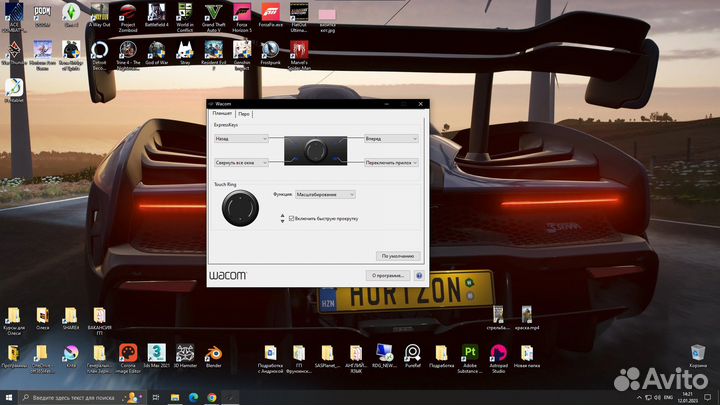Open Detroit Become Human shortcut
The height and width of the screenshot is (405, 720).
click(x=99, y=56)
